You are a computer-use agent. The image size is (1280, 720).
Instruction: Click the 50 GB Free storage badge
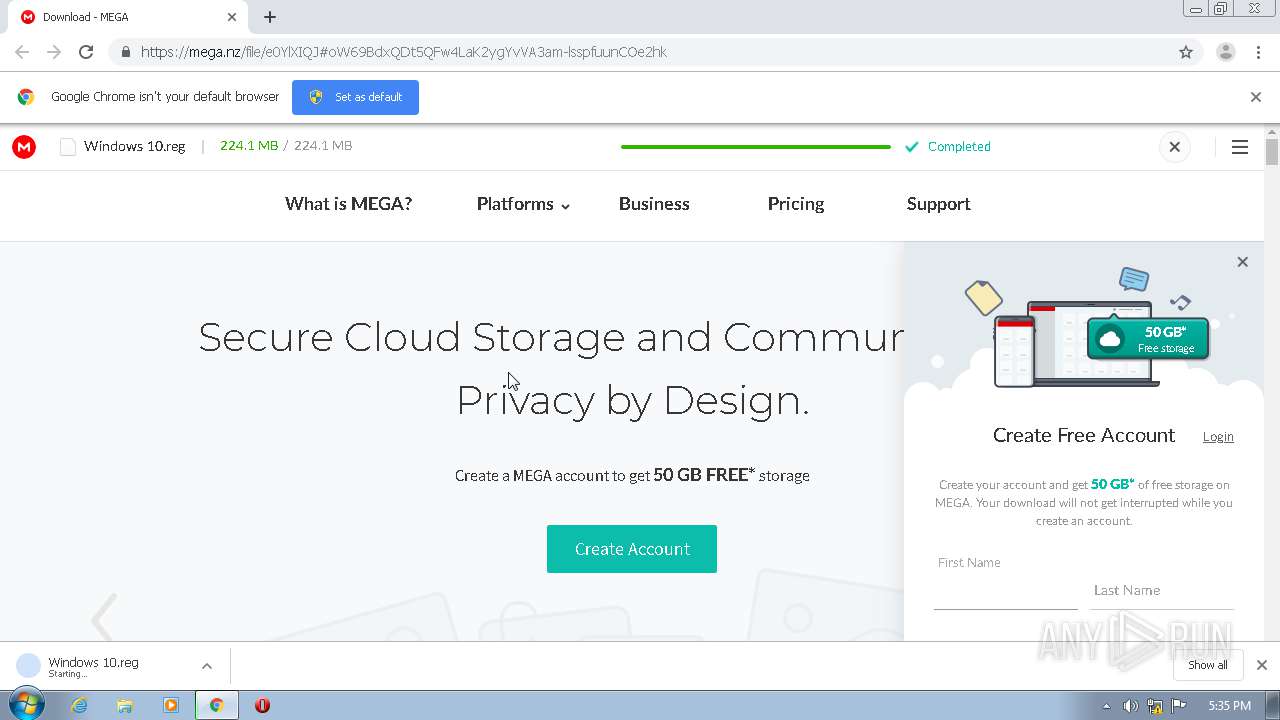pyautogui.click(x=1148, y=339)
